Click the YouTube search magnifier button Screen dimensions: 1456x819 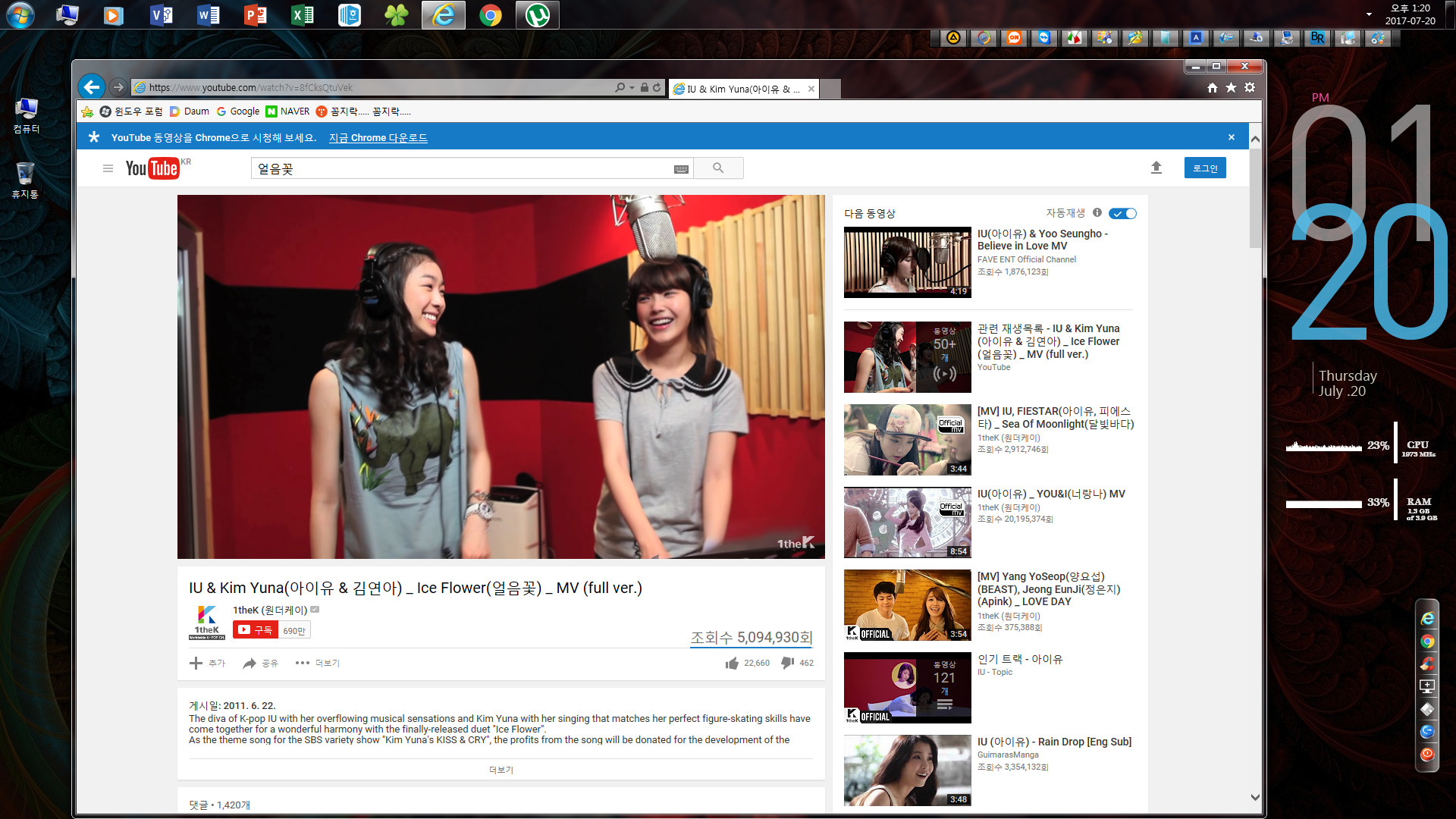click(x=718, y=168)
